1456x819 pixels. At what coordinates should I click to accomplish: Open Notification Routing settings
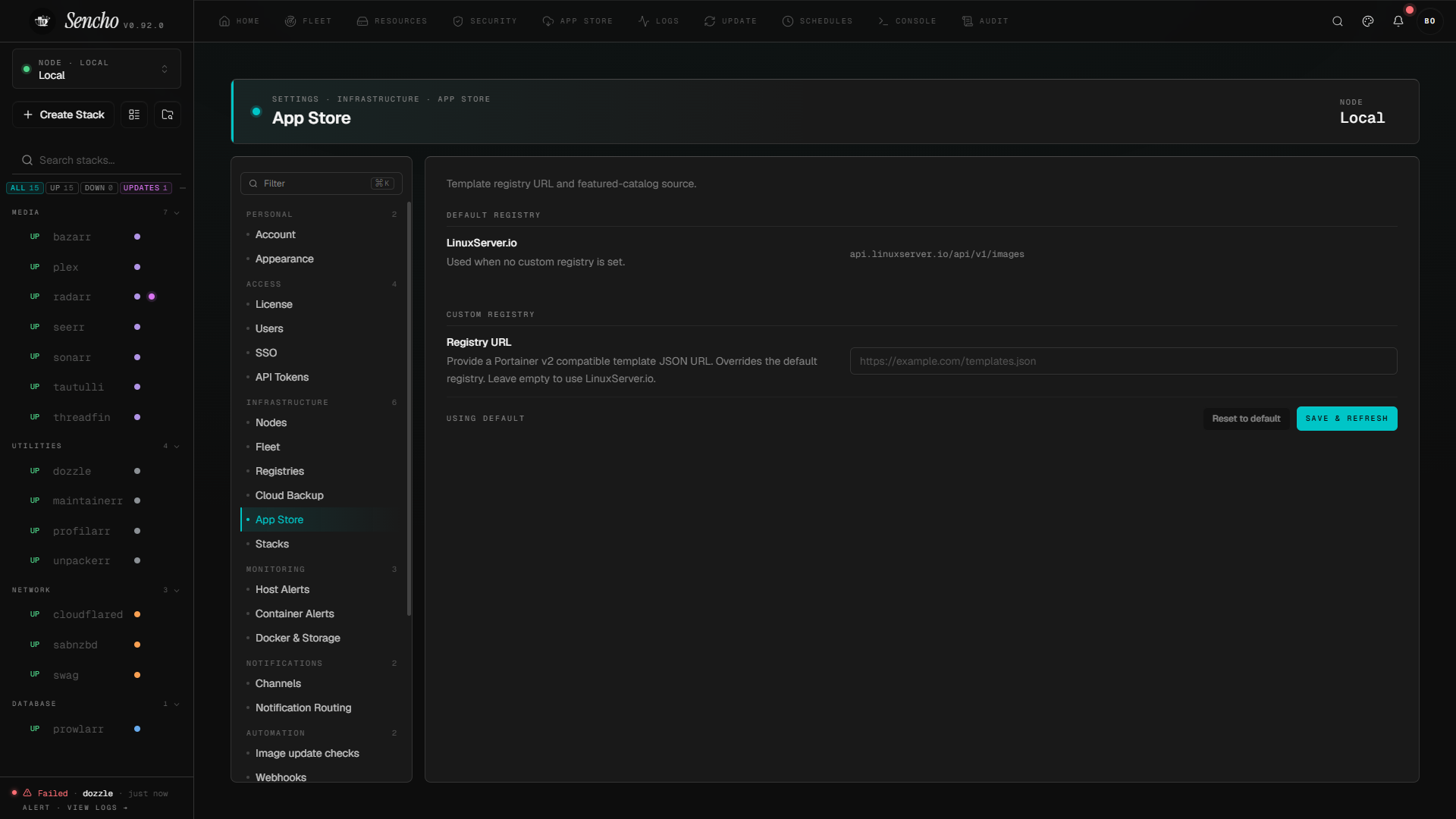tap(322, 708)
